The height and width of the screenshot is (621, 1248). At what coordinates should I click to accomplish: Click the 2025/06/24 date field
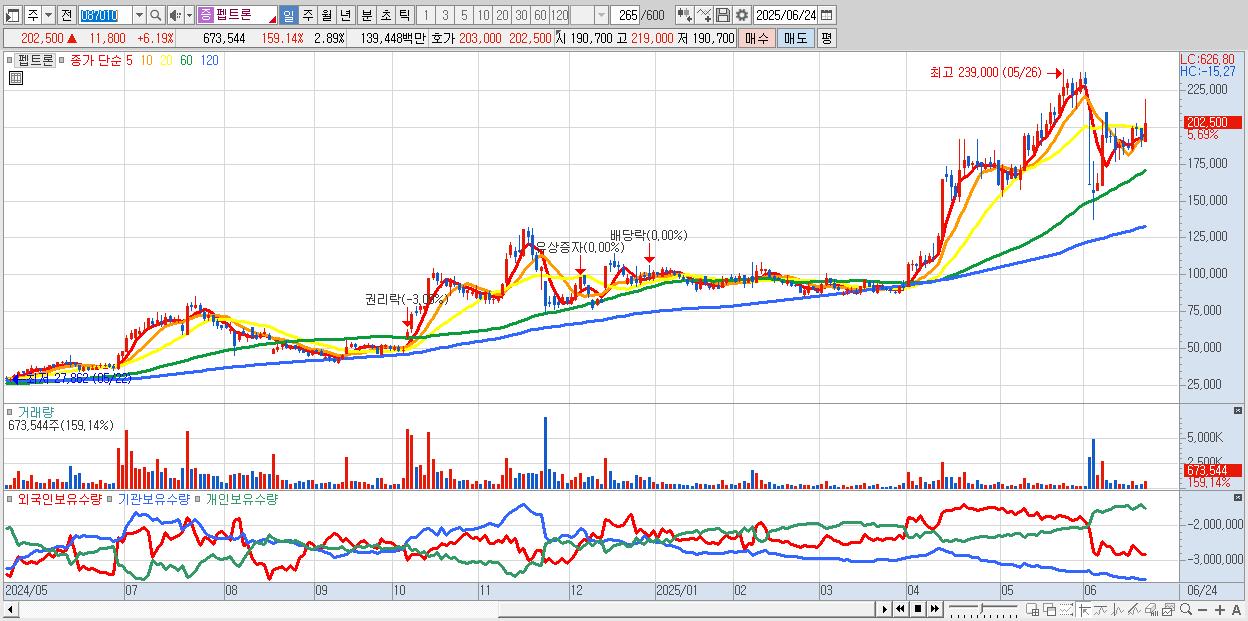pyautogui.click(x=785, y=15)
